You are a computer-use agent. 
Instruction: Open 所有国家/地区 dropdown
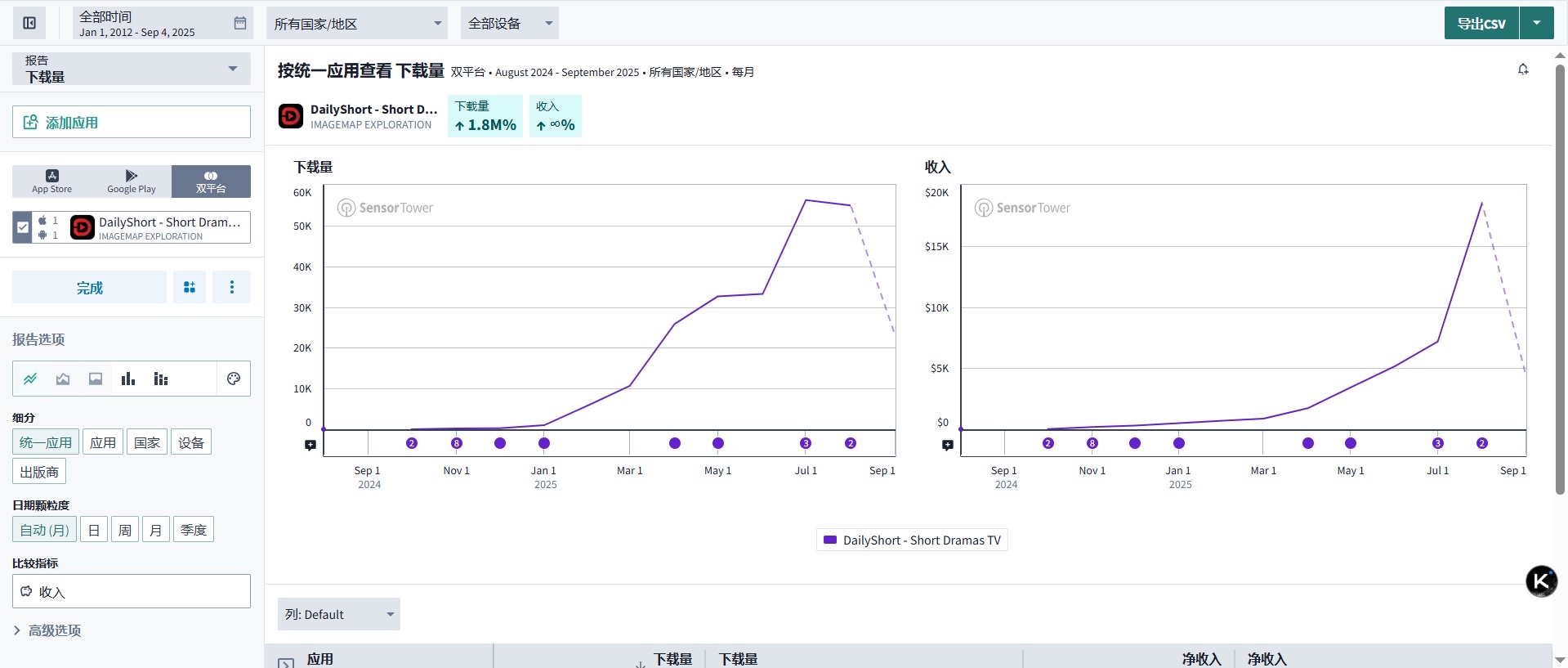coord(356,23)
